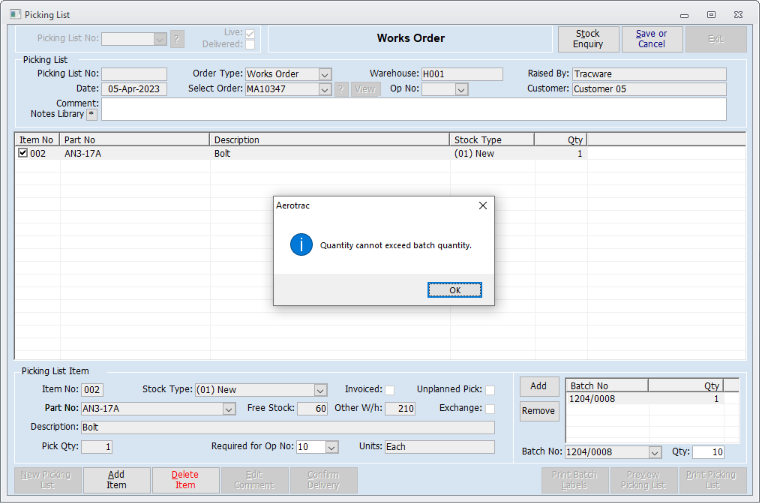Expand the Part No dropdown
This screenshot has width=760, height=503.
(229, 409)
